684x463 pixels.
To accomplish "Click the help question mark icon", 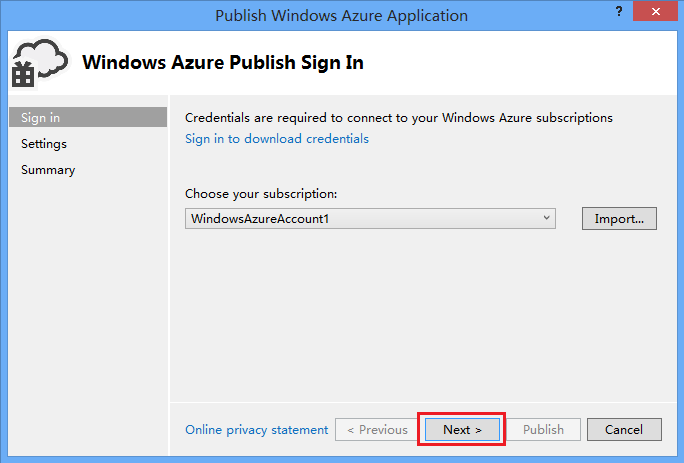I will point(619,12).
